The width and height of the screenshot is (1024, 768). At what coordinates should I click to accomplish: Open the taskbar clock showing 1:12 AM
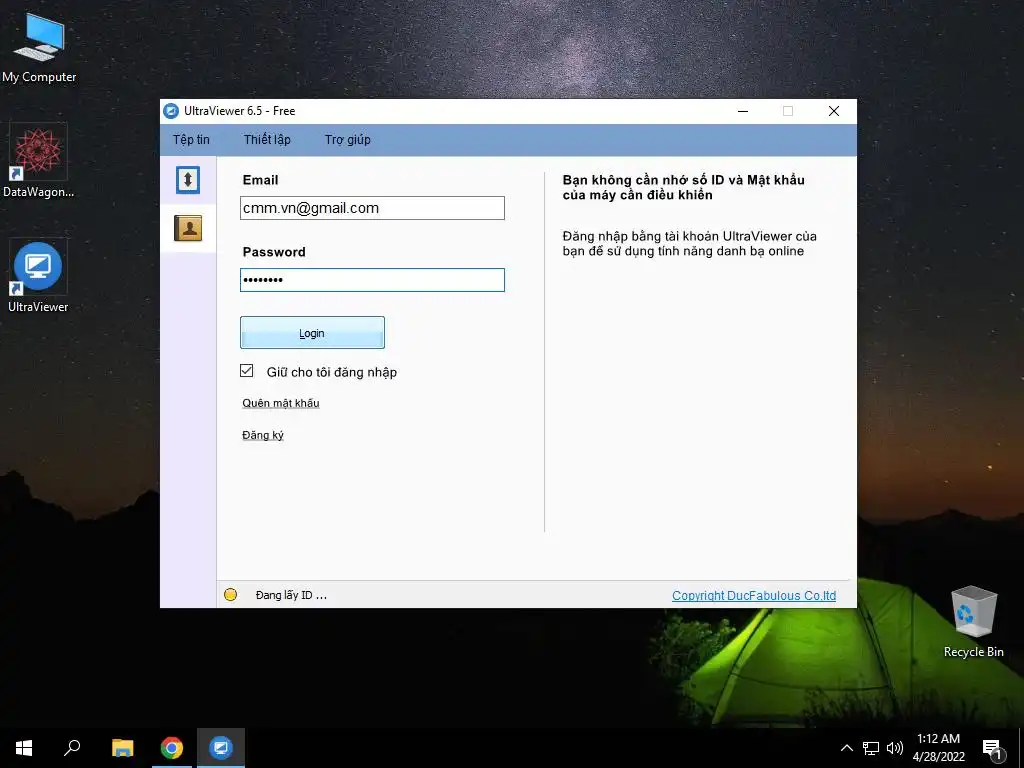pyautogui.click(x=938, y=748)
